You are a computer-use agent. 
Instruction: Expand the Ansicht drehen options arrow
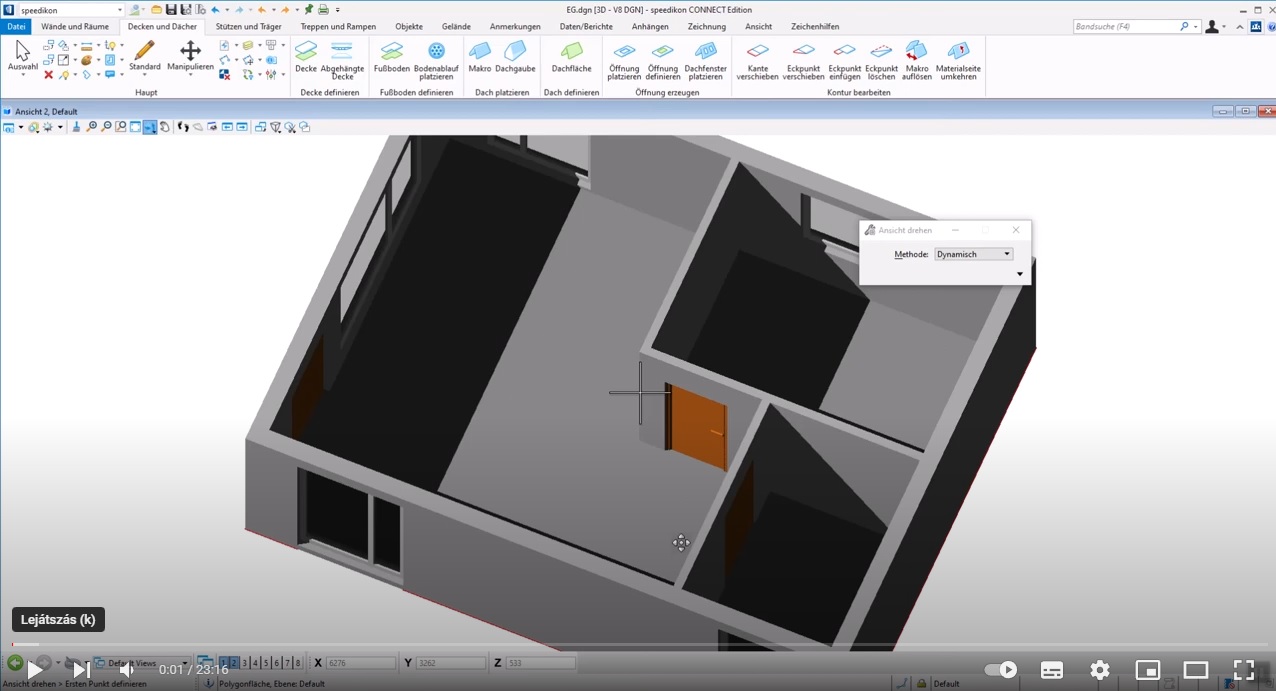point(1019,274)
